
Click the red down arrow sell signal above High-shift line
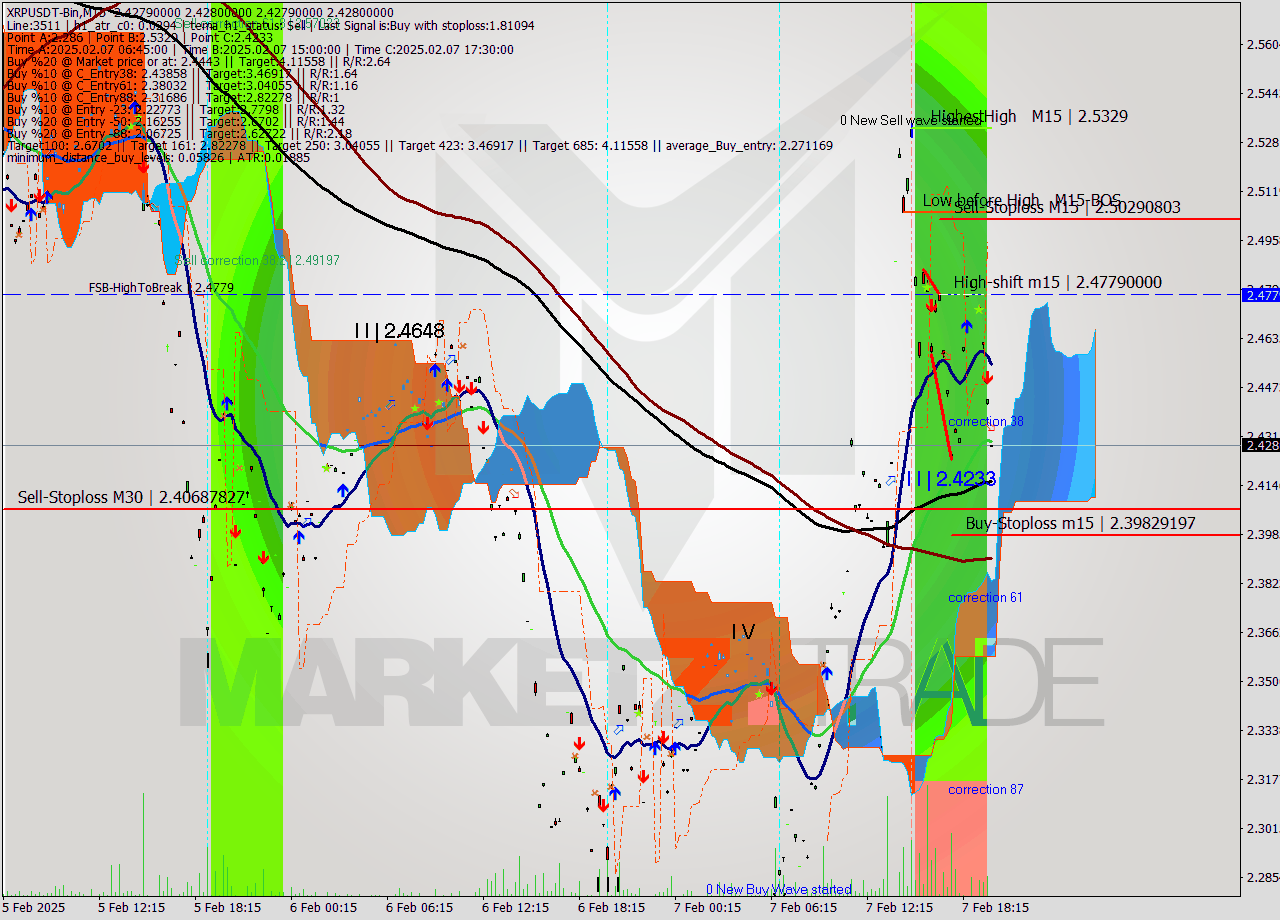931,305
